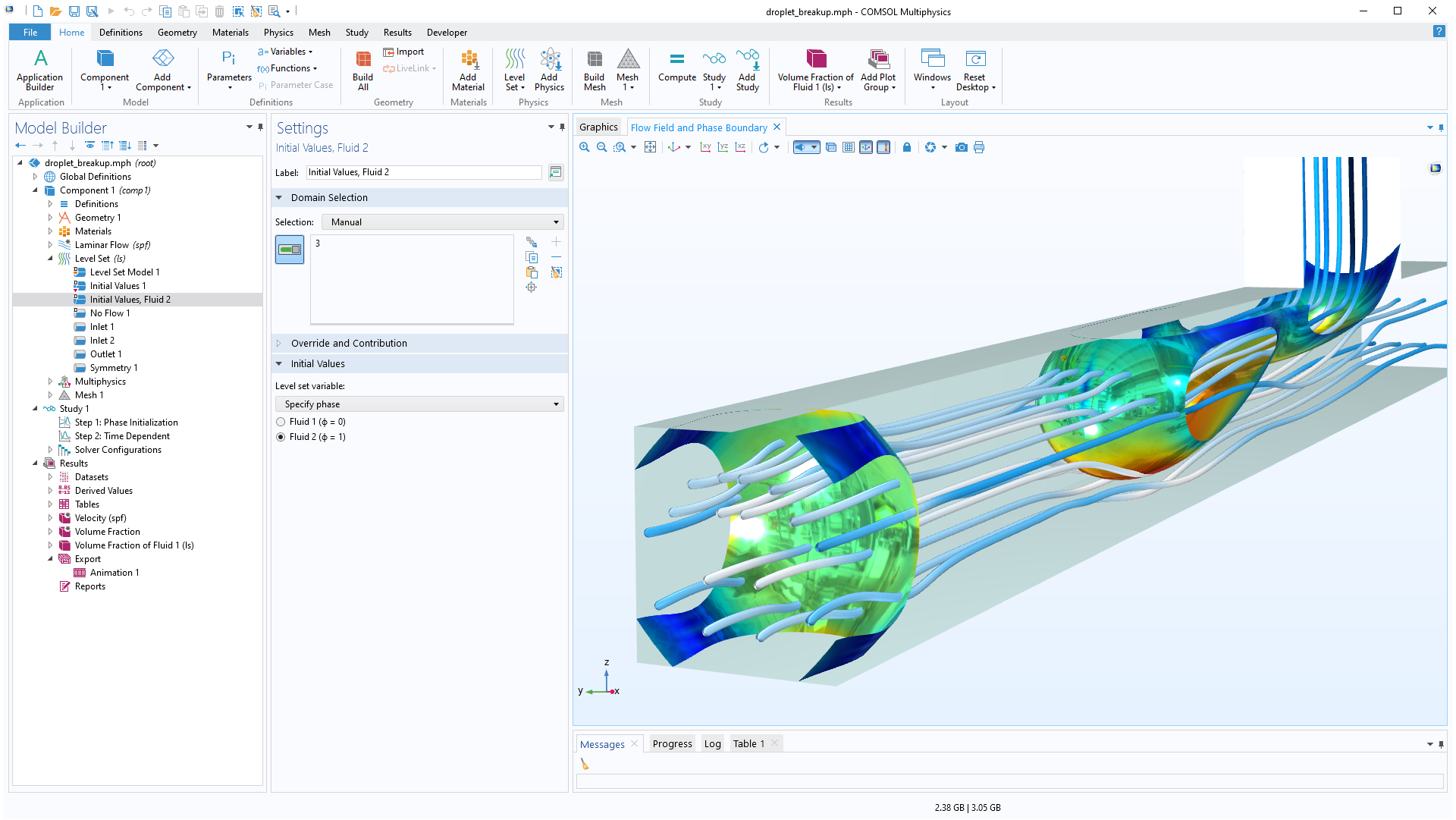Click the Variables button in ribbon
1456x820 pixels.
point(287,52)
